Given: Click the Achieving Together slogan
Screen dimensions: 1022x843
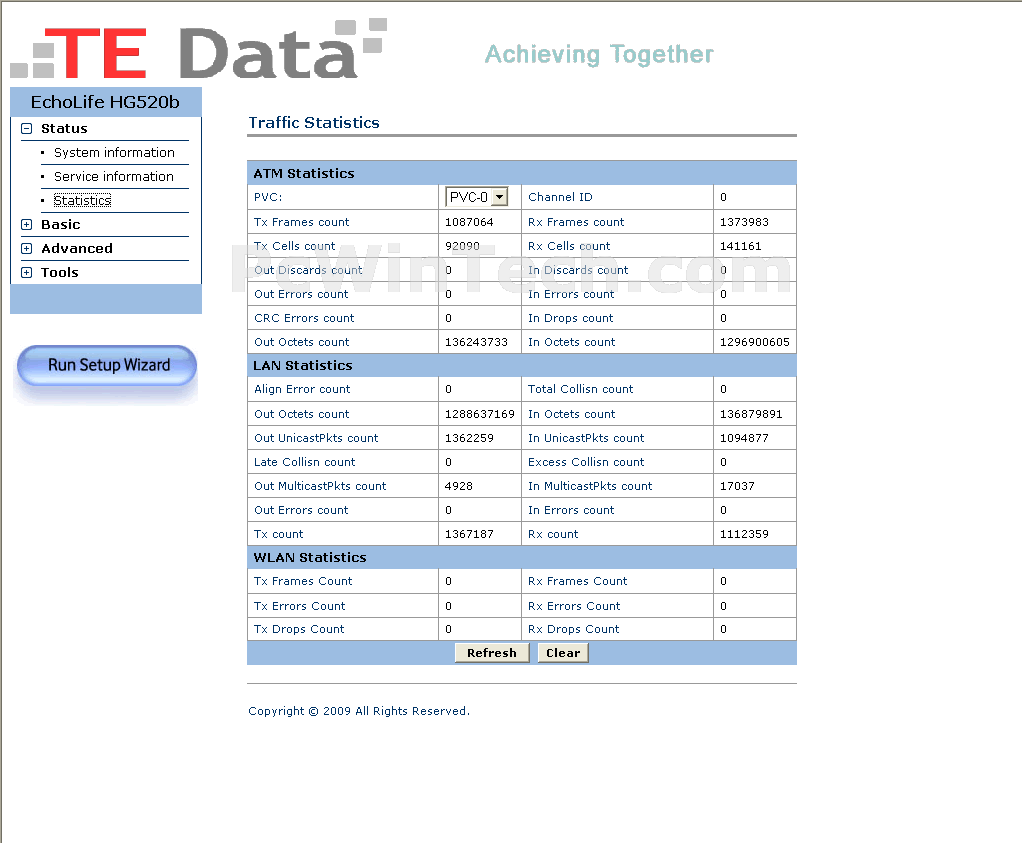Looking at the screenshot, I should 600,55.
